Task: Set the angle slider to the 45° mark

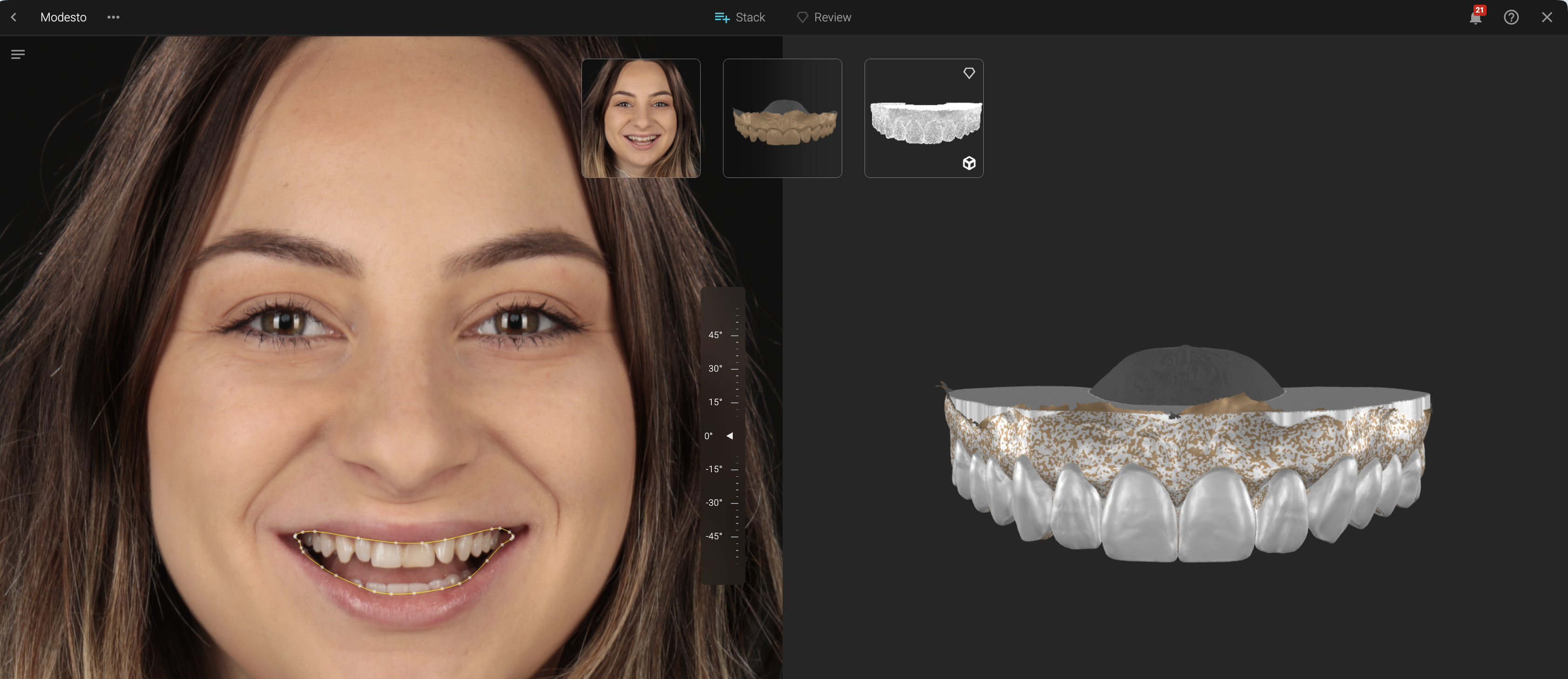Action: (735, 335)
